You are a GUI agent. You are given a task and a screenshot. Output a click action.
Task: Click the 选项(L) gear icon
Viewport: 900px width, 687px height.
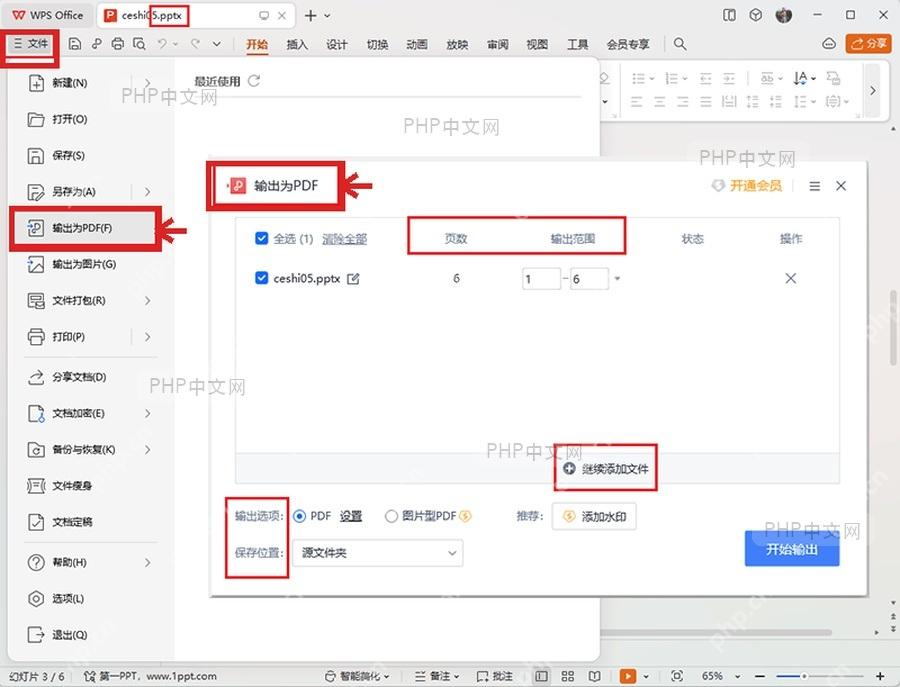coord(36,599)
